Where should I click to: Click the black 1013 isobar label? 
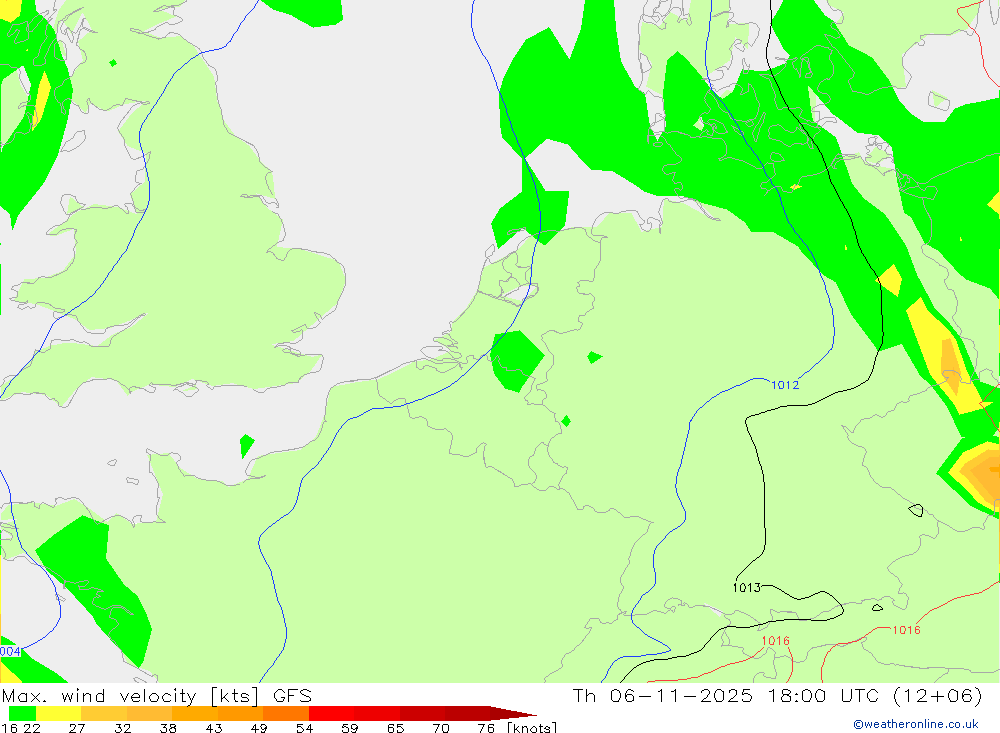(x=747, y=588)
